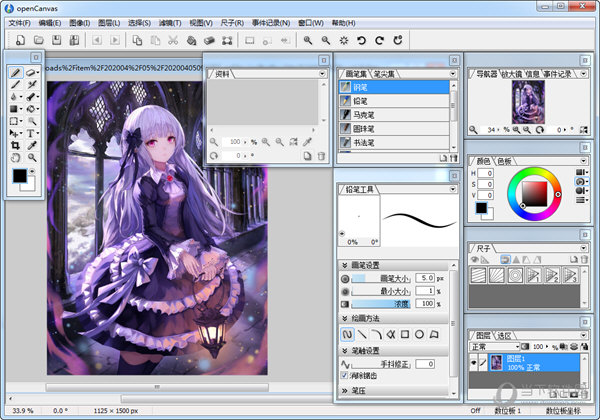Click Zoom in on main toolbar

(x=308, y=40)
